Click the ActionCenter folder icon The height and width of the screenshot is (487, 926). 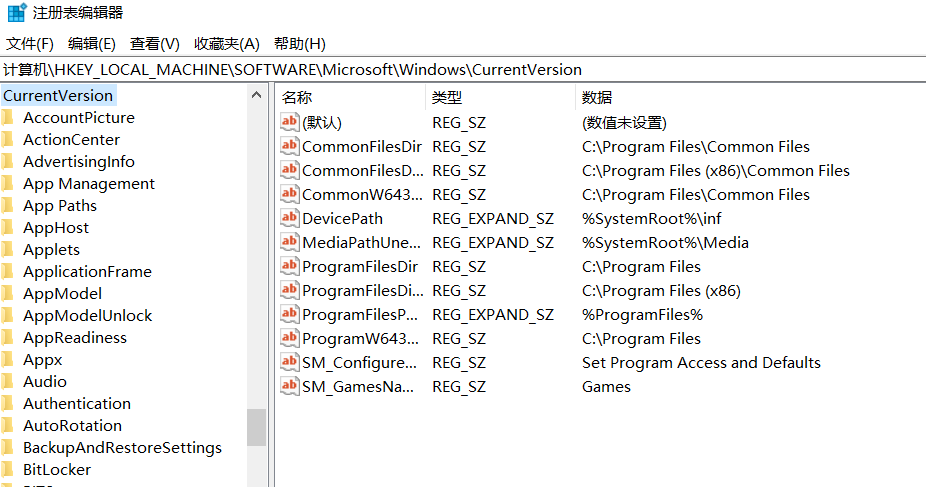[7, 139]
